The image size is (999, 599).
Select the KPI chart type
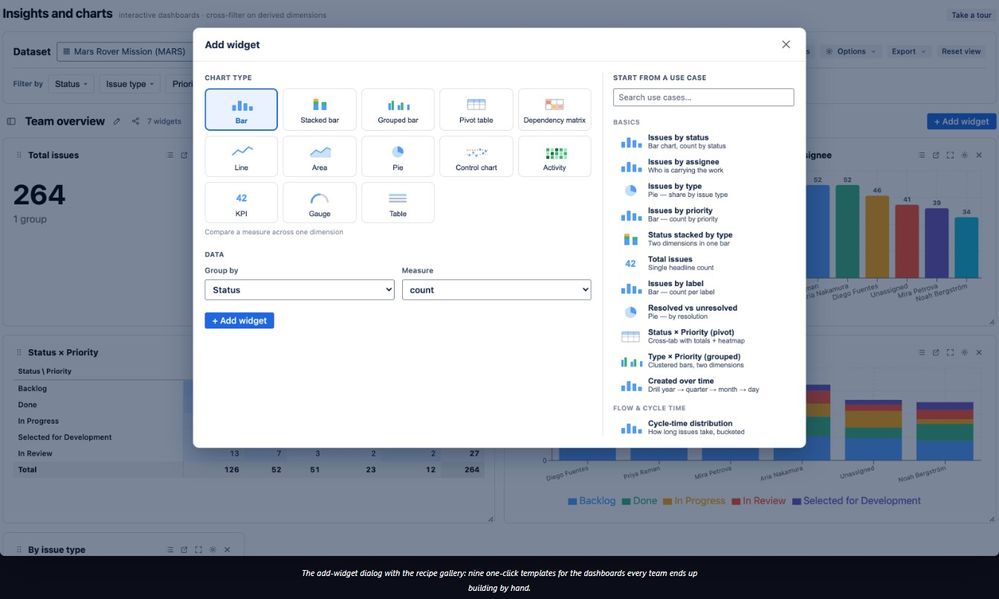[x=241, y=203]
